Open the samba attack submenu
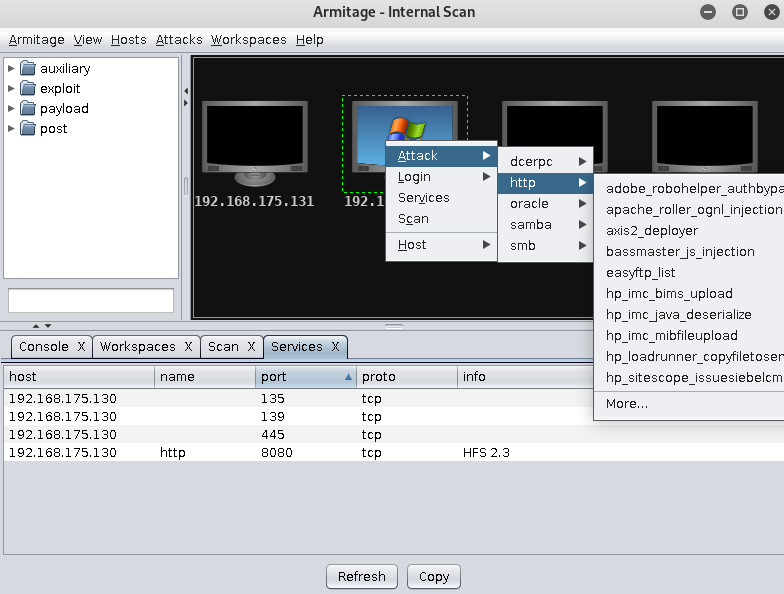This screenshot has height=594, width=784. 546,224
